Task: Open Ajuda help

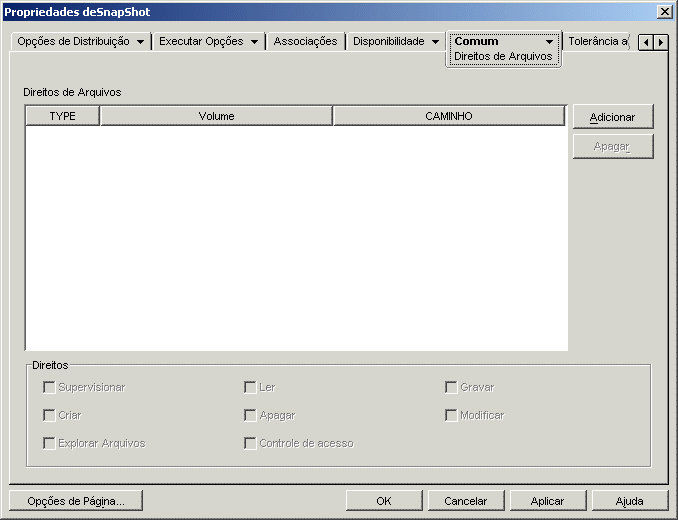Action: pos(630,501)
